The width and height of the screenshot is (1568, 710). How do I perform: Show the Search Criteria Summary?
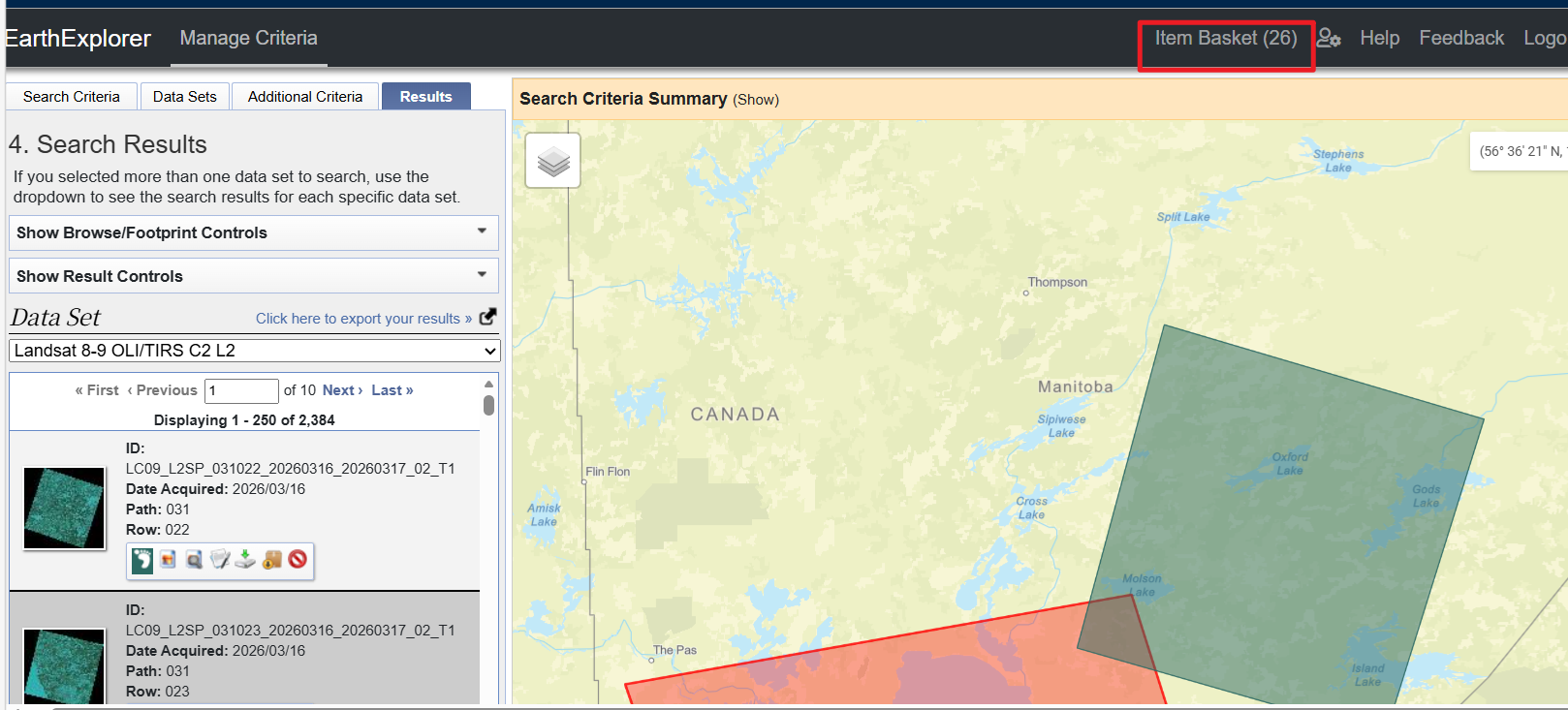point(756,100)
